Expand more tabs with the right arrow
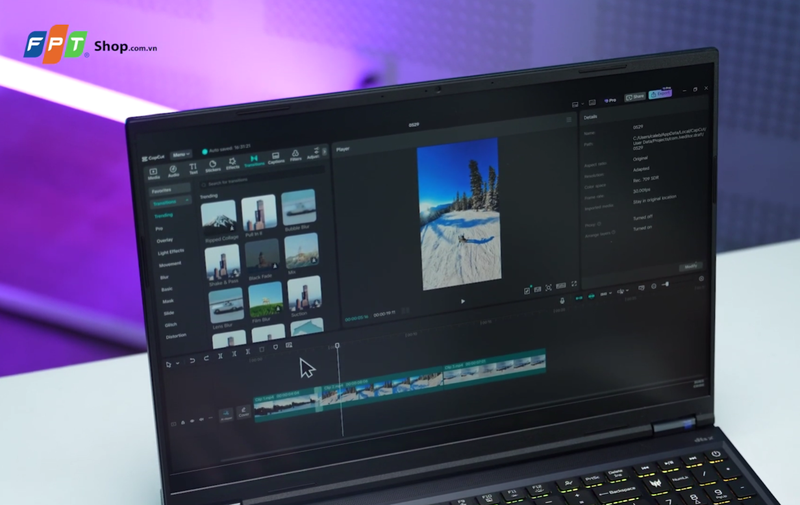Image resolution: width=800 pixels, height=505 pixels. pyautogui.click(x=324, y=152)
